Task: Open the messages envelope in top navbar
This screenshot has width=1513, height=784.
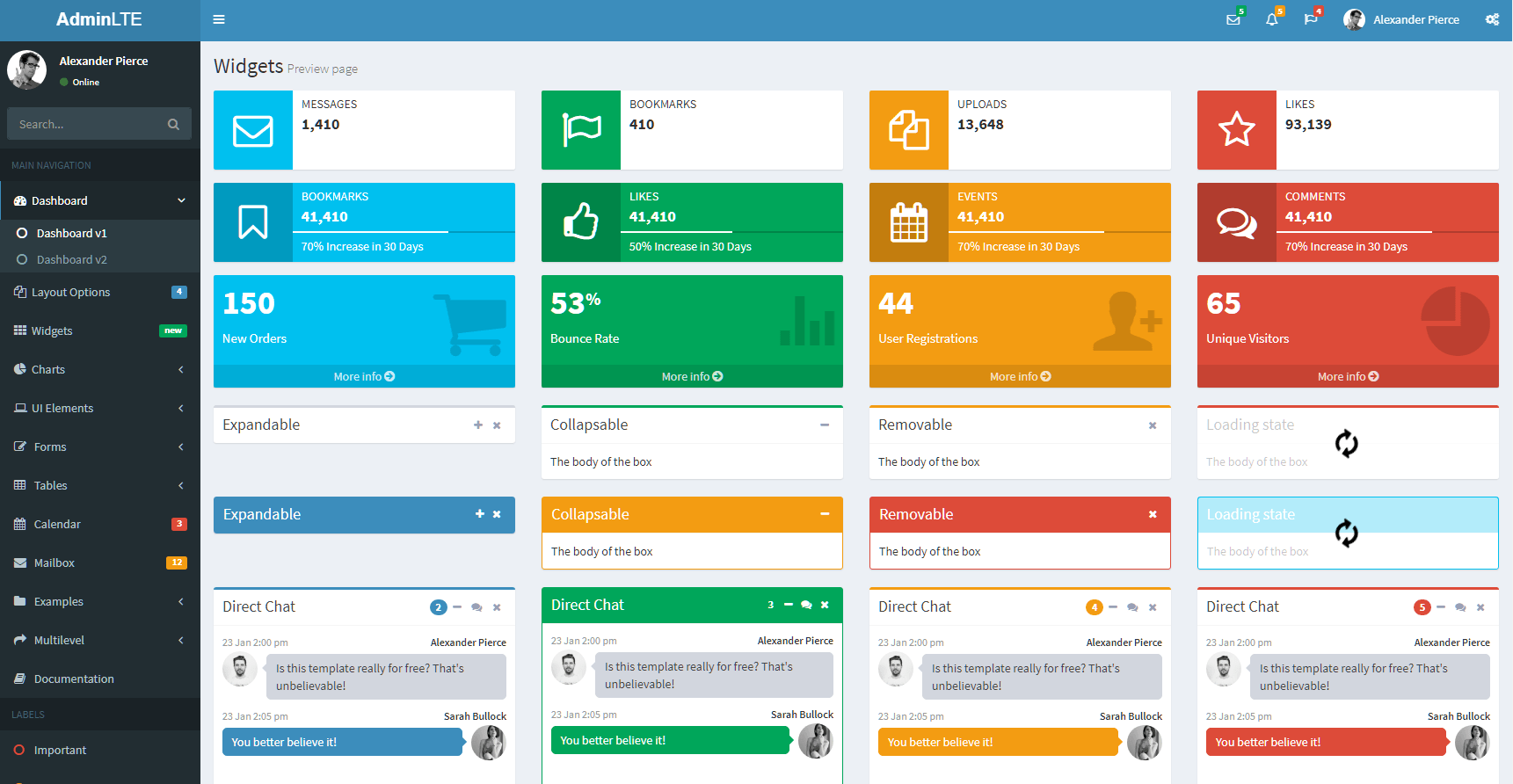Action: [1233, 19]
